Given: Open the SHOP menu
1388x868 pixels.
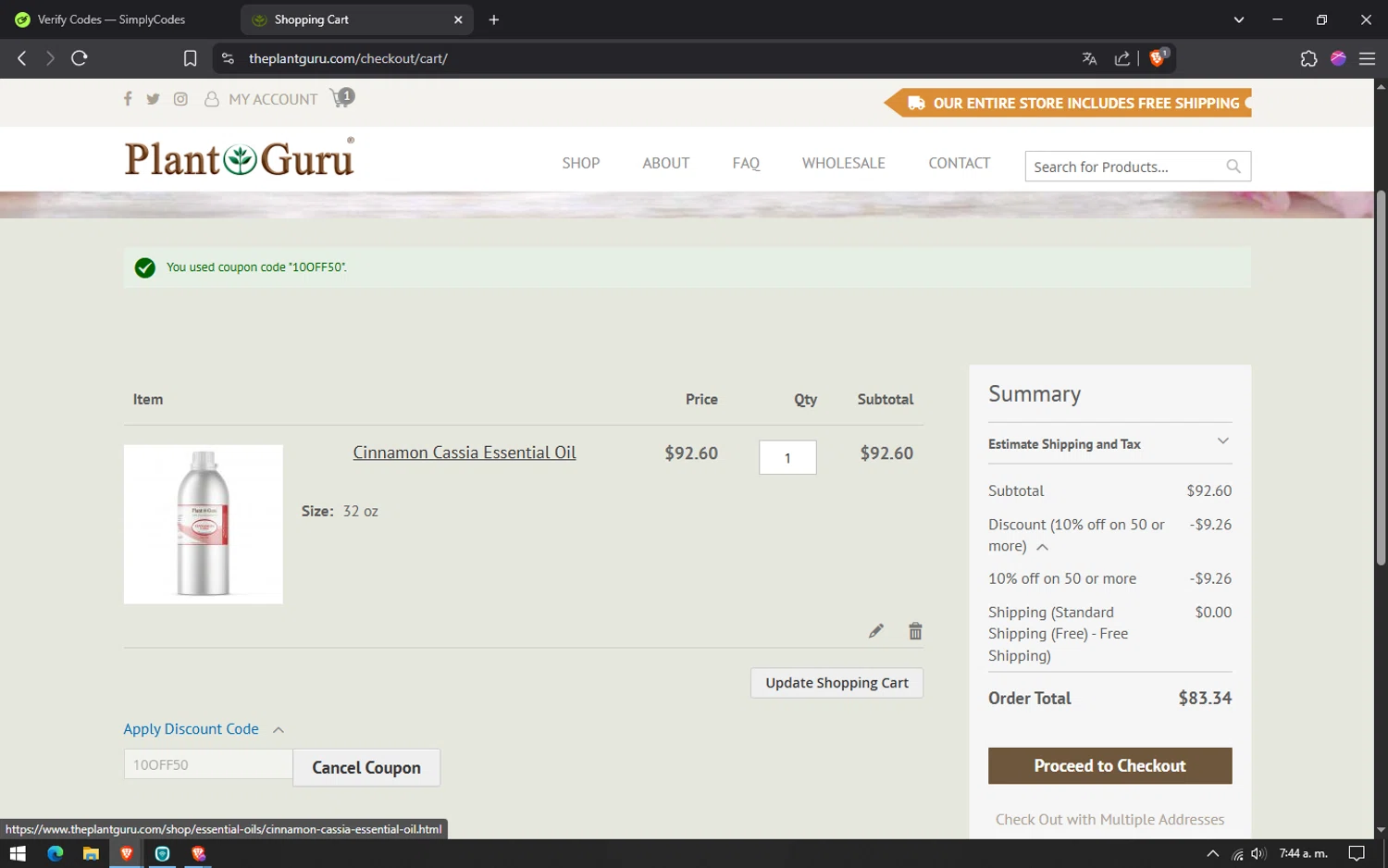Looking at the screenshot, I should (x=581, y=163).
